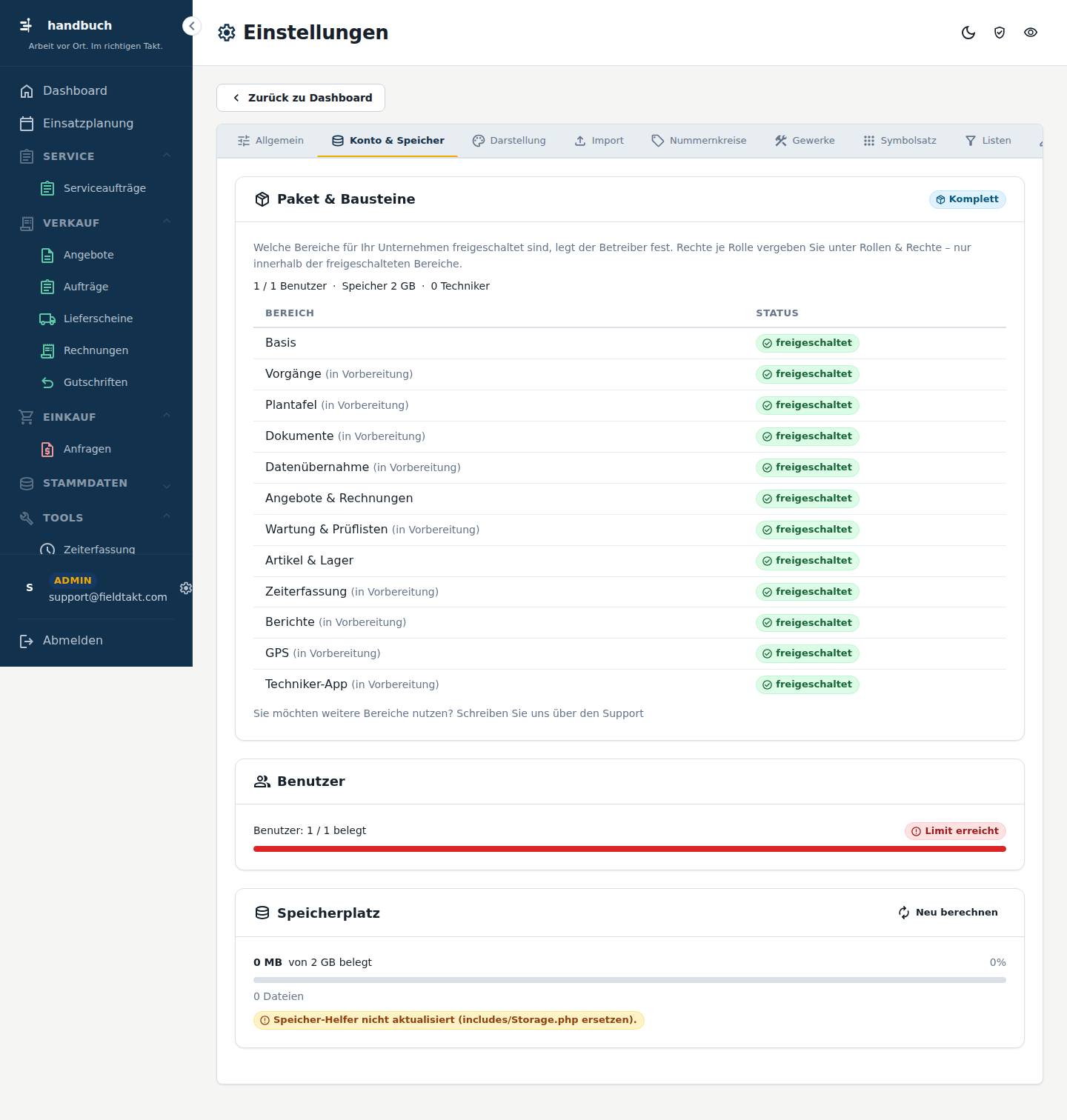Click the Gutschriften return arrow icon
The image size is (1067, 1120).
click(47, 382)
